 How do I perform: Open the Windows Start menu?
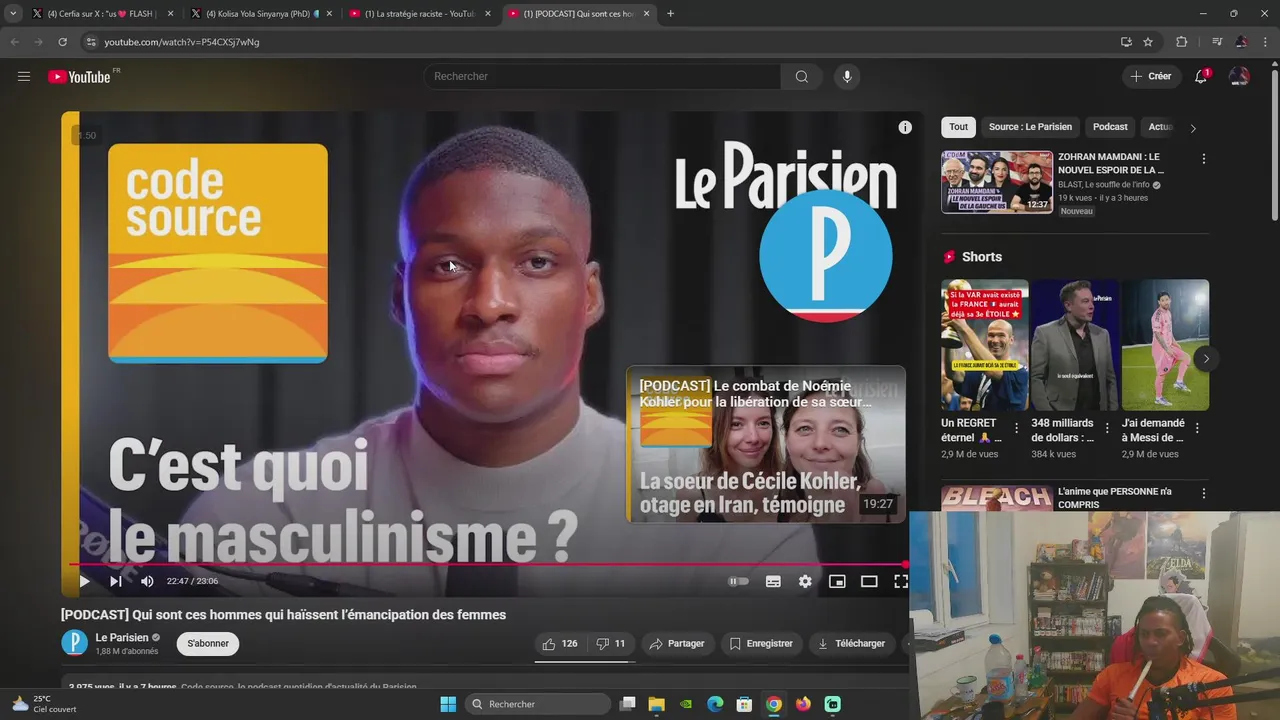[448, 704]
